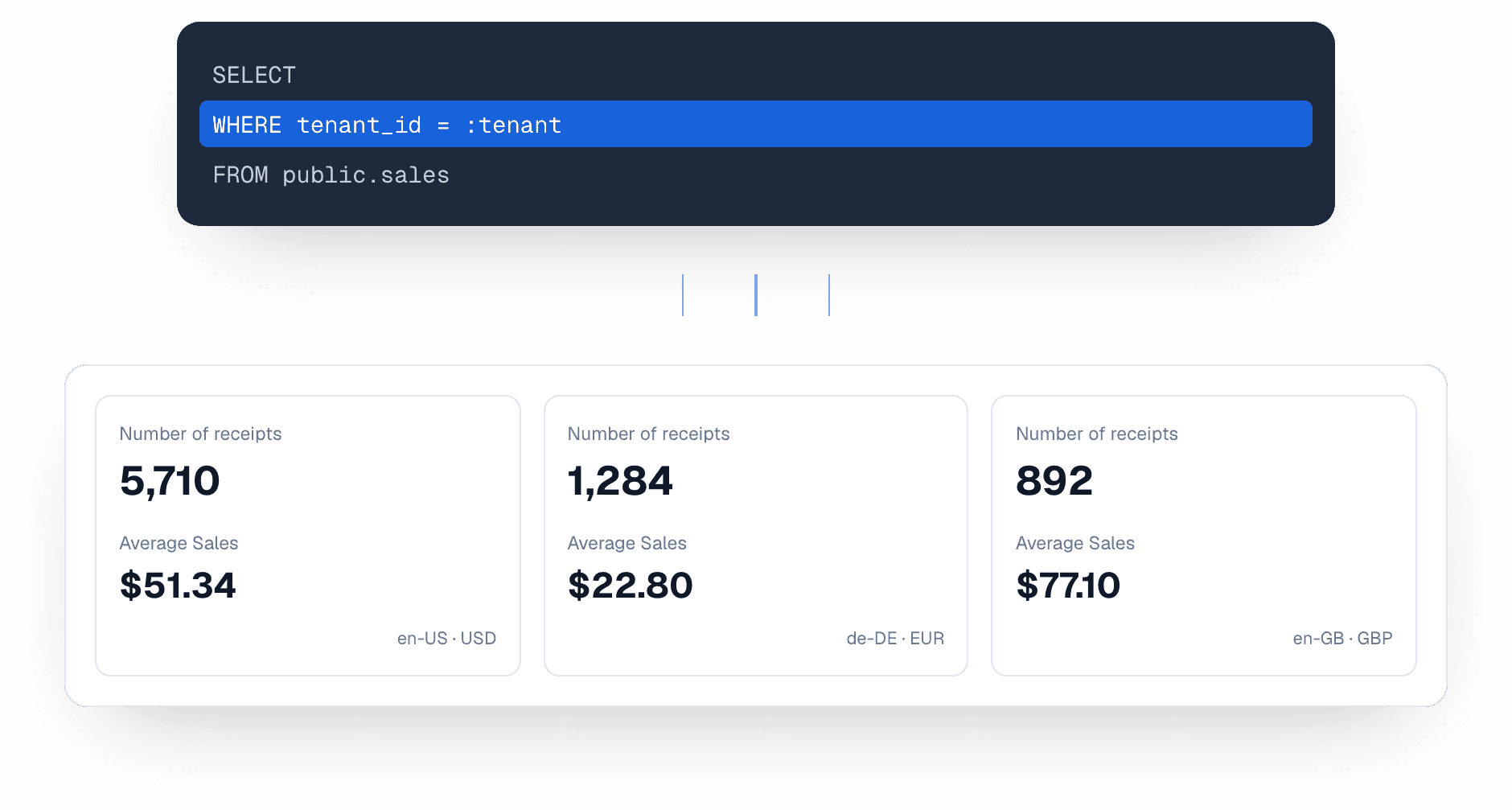Click the de-DE · EUR locale label
The image size is (1512, 810).
[x=895, y=638]
